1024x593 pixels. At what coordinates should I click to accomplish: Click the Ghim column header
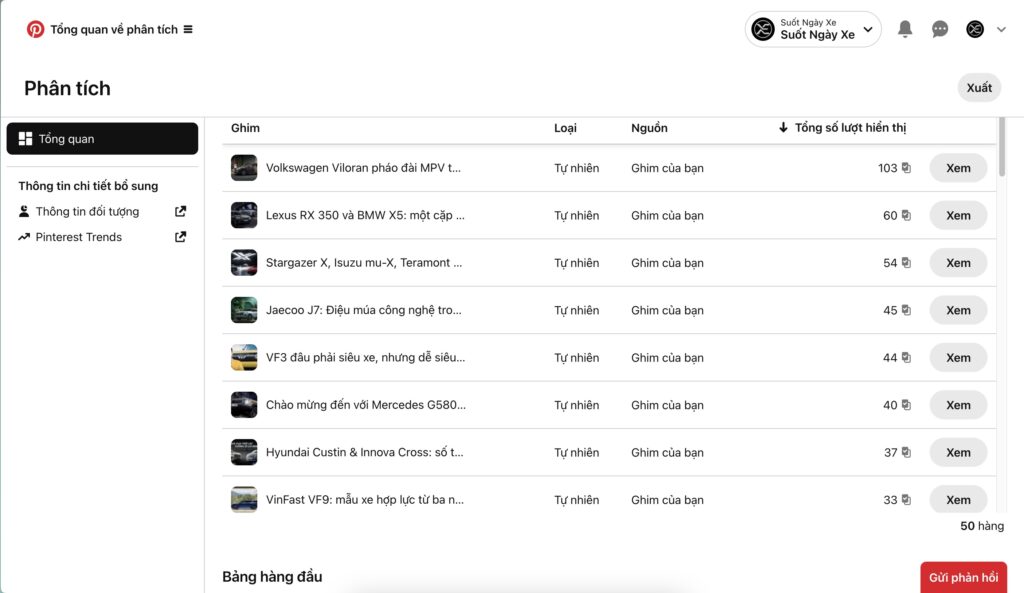(x=246, y=128)
